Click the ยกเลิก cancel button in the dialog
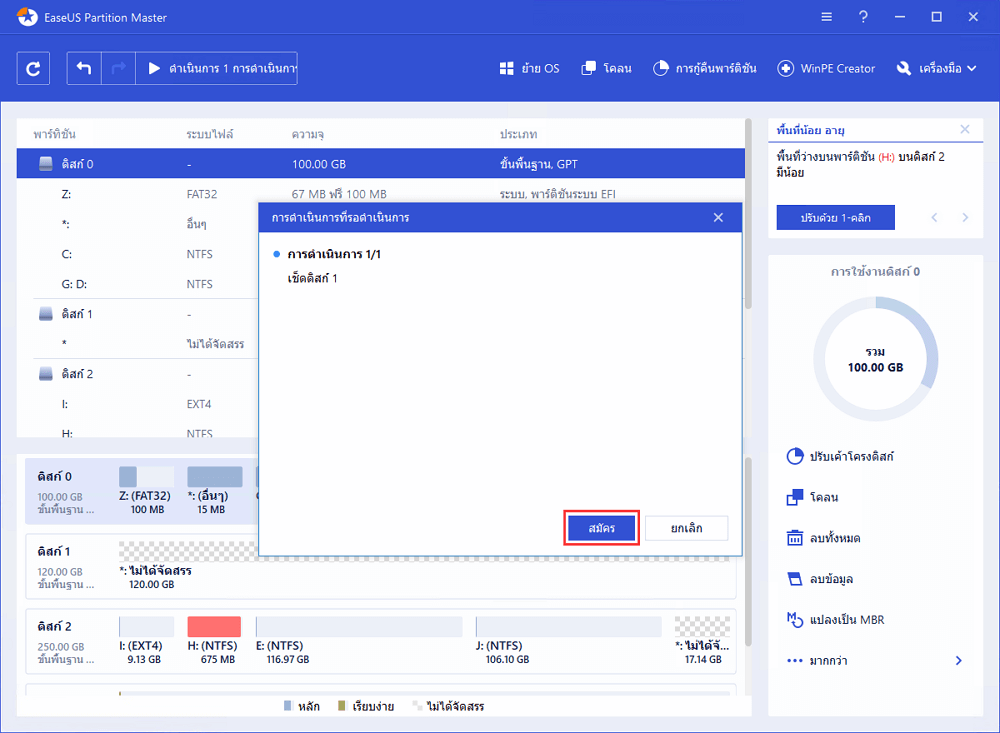 tap(686, 528)
